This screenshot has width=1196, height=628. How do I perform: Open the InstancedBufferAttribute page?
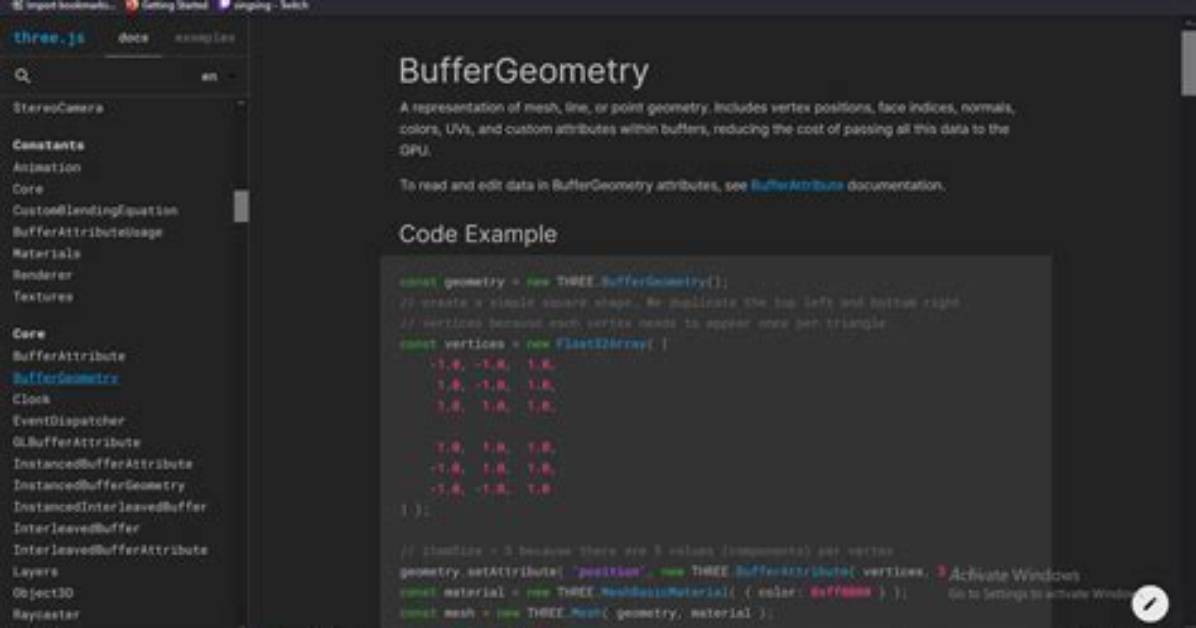pos(102,464)
